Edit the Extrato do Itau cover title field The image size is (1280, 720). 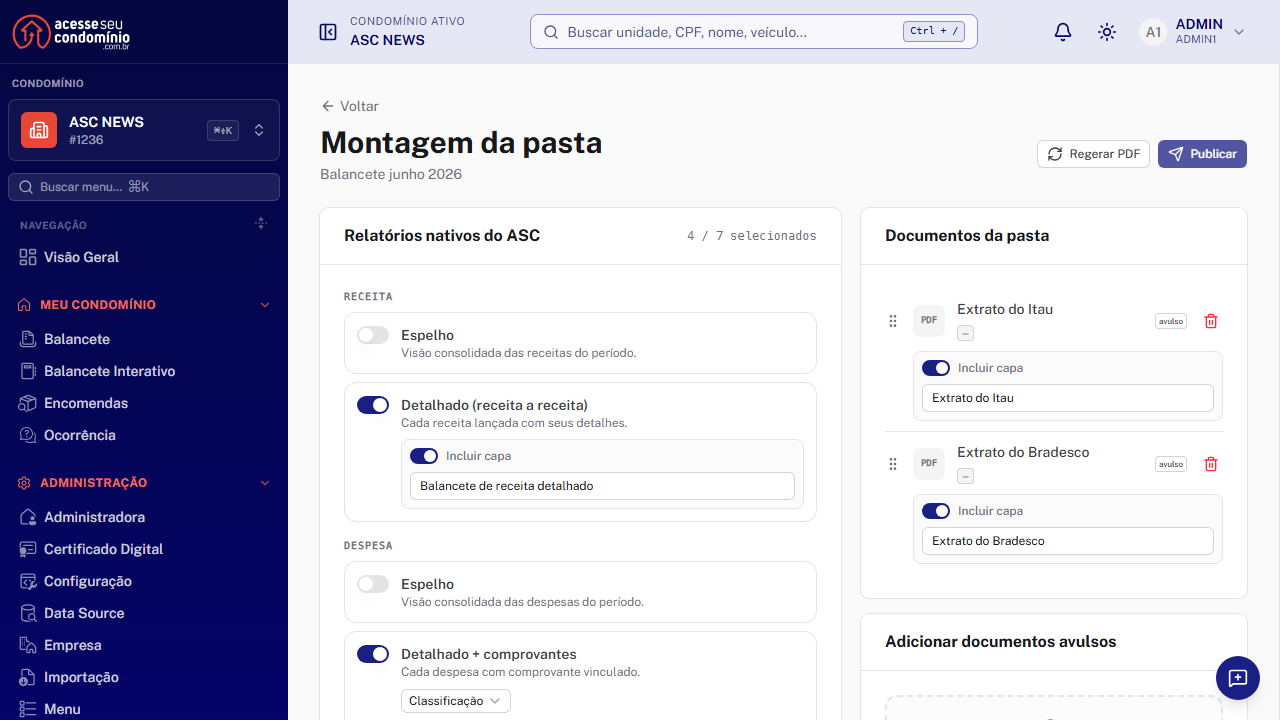click(x=1067, y=398)
